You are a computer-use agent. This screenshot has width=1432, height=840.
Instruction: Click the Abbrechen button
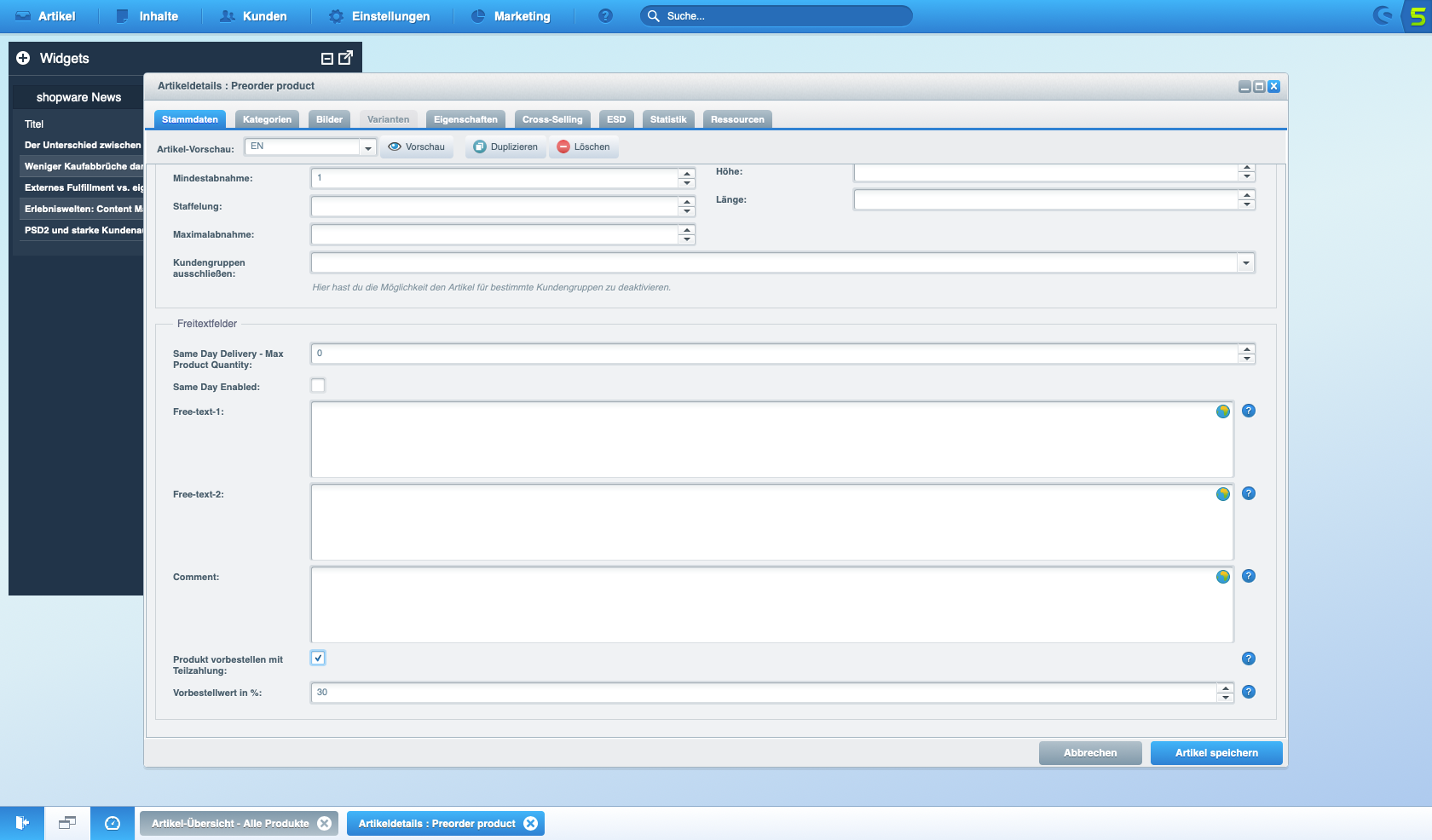coord(1090,753)
